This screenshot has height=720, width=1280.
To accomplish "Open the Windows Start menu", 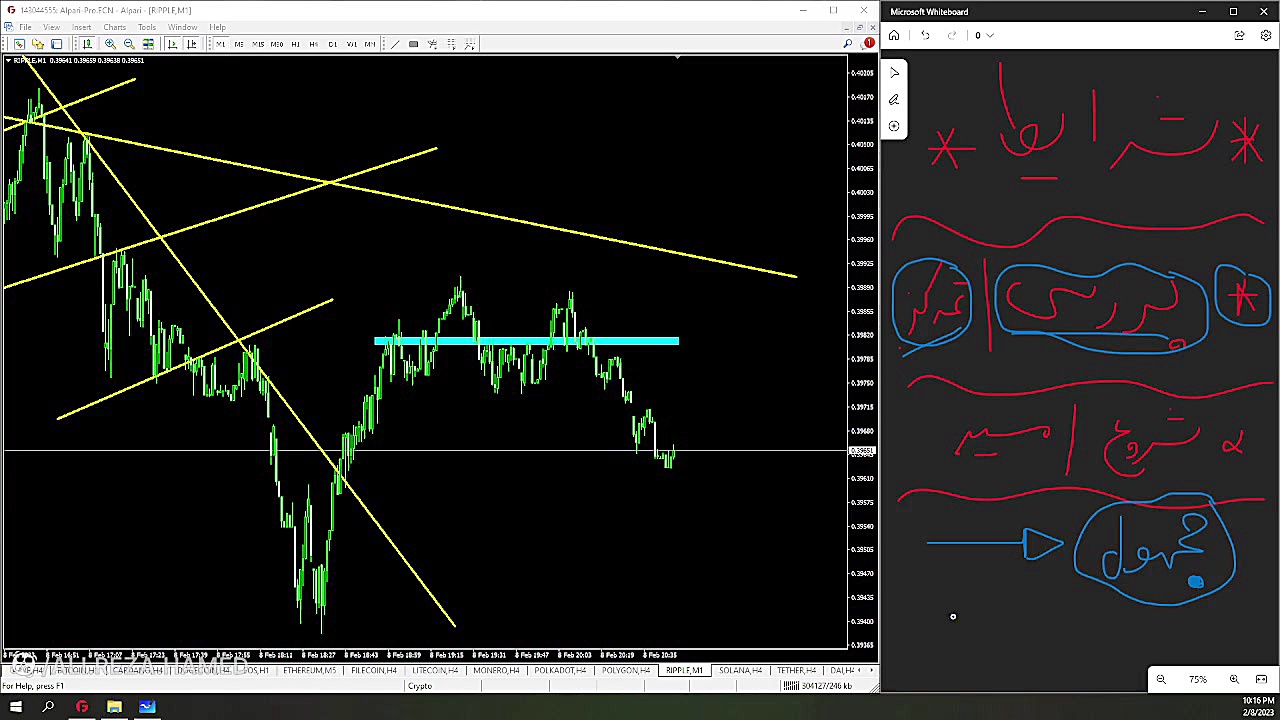I will [15, 708].
